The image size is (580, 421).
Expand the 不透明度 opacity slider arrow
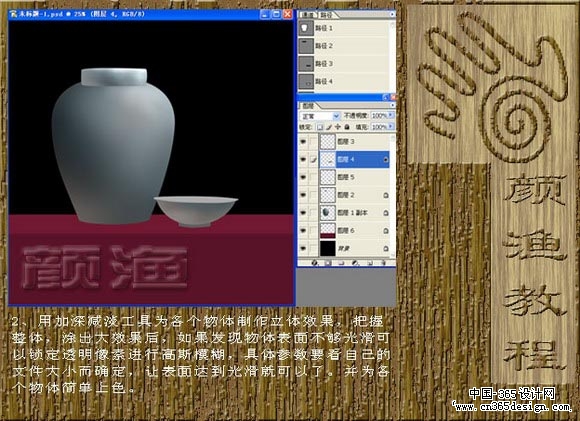pyautogui.click(x=391, y=116)
